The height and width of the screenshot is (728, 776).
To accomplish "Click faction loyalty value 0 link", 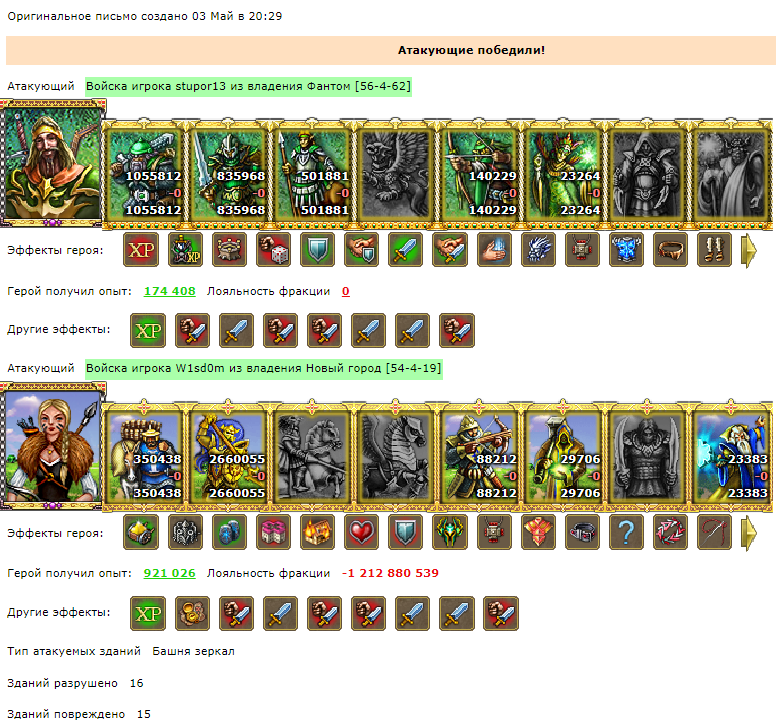I will click(345, 291).
